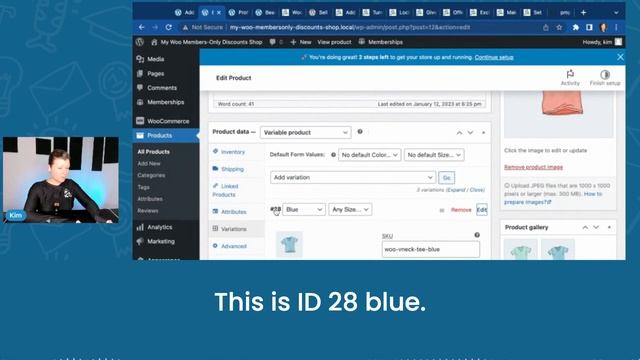Bookmark this page with star icon
Image resolution: width=640 pixels, height=360 pixels.
(x=559, y=27)
